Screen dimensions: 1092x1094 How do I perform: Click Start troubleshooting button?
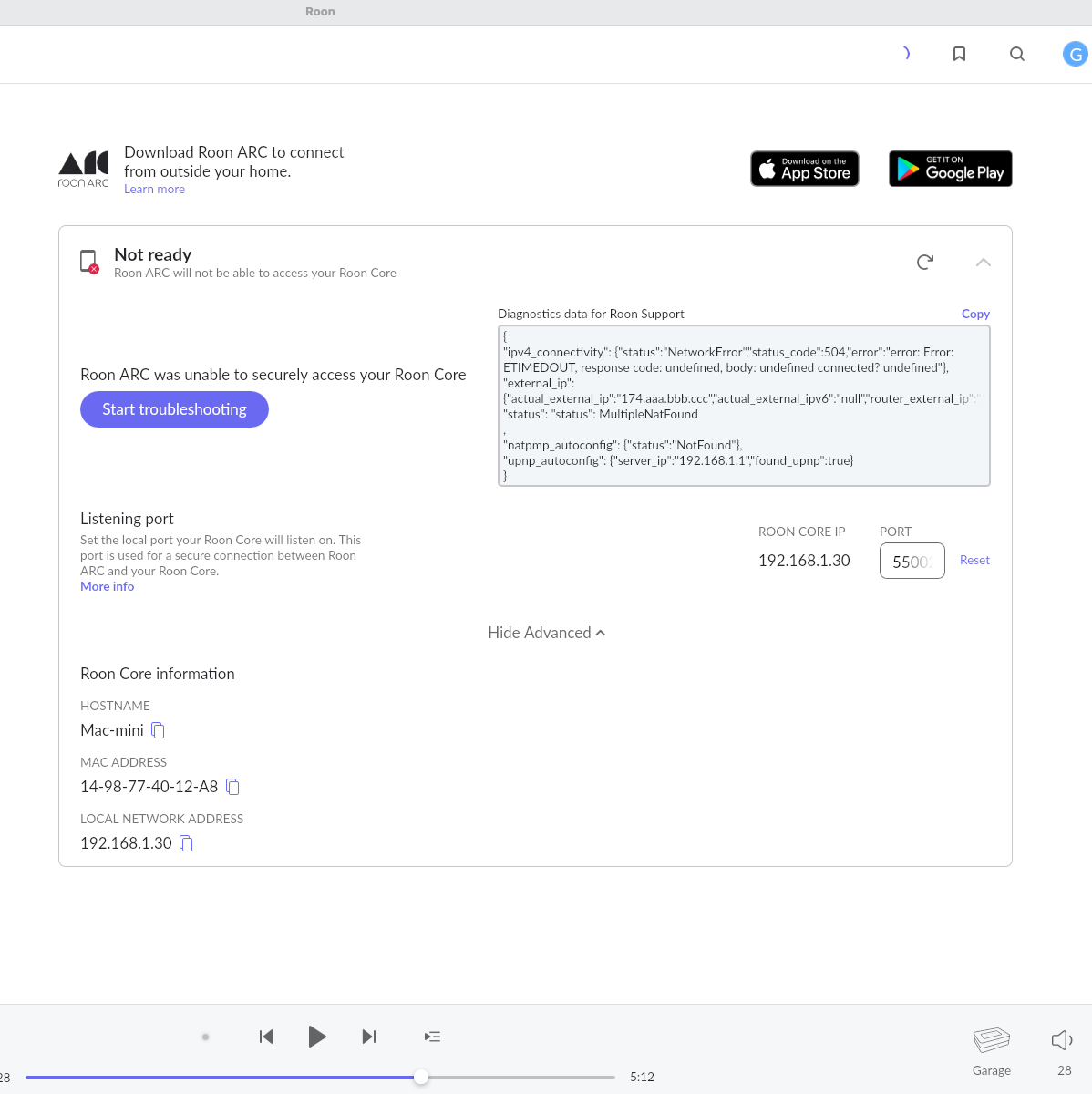(174, 409)
